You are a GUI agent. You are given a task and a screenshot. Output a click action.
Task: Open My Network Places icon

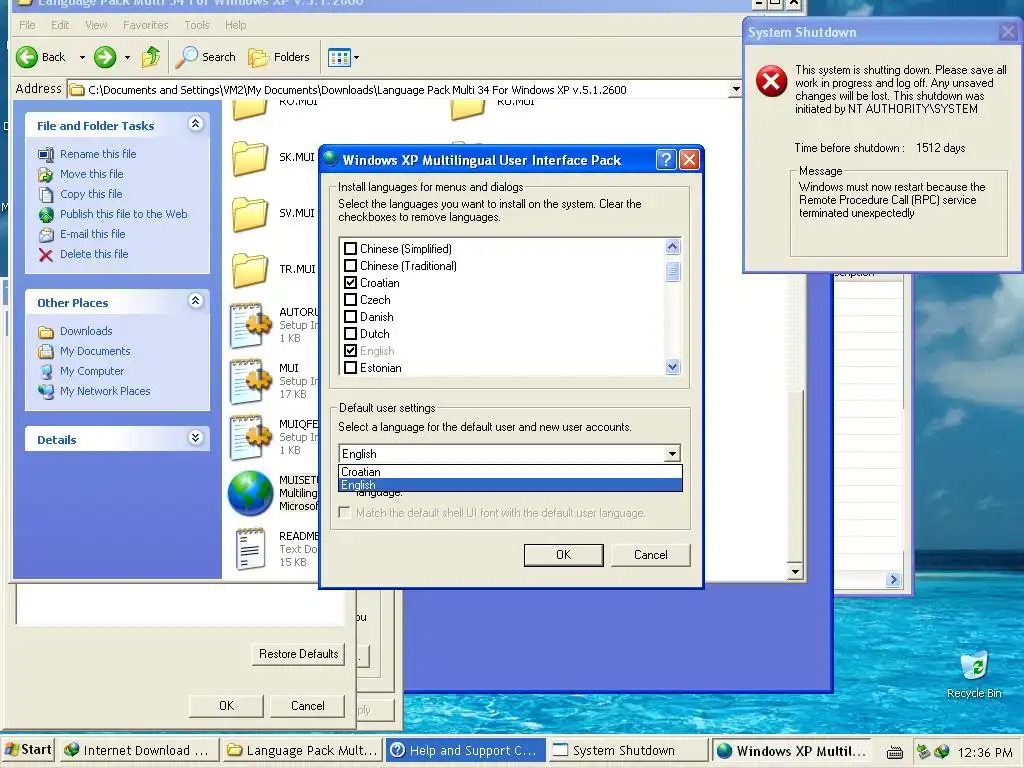pos(46,391)
